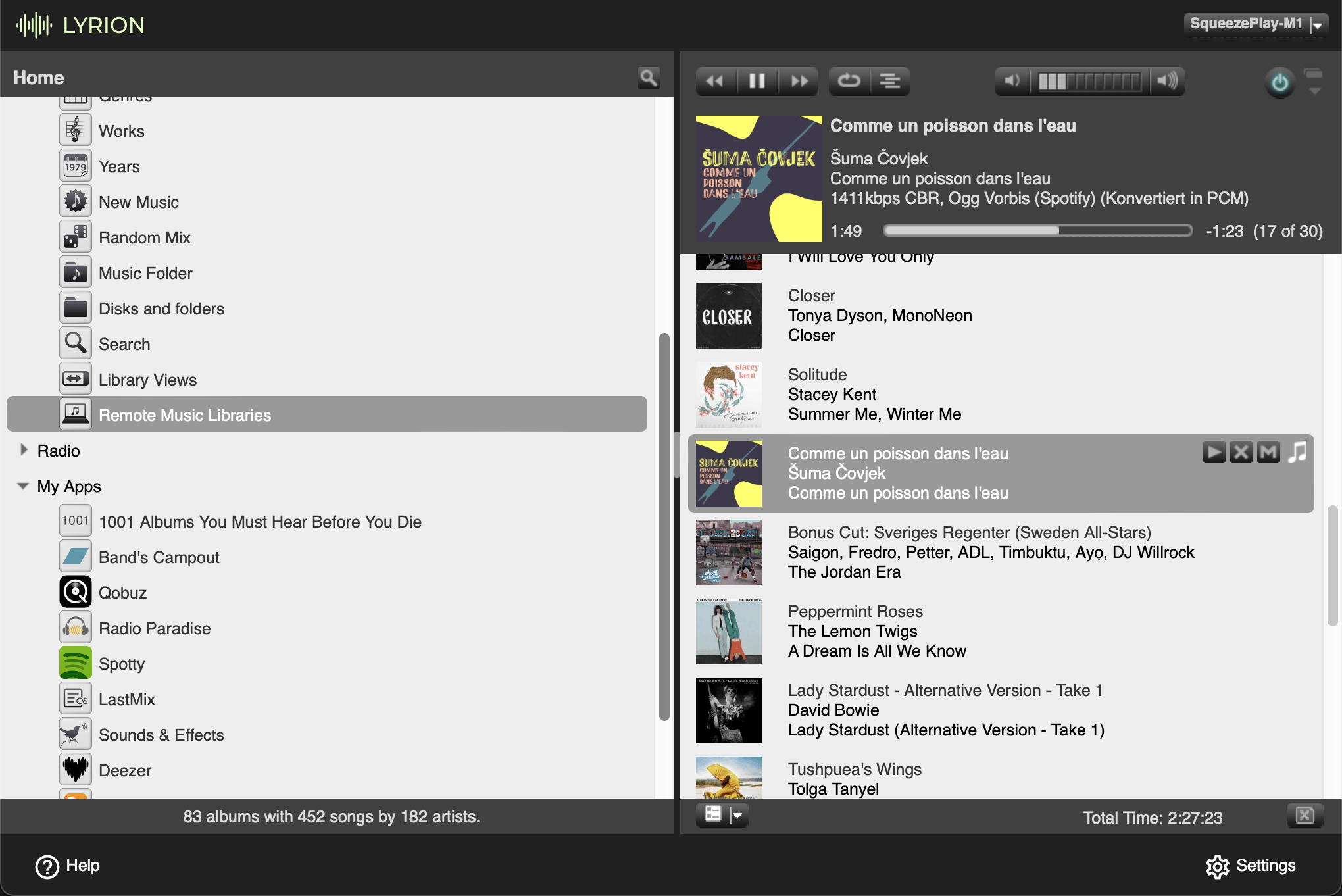Collapse the My Apps section

23,485
